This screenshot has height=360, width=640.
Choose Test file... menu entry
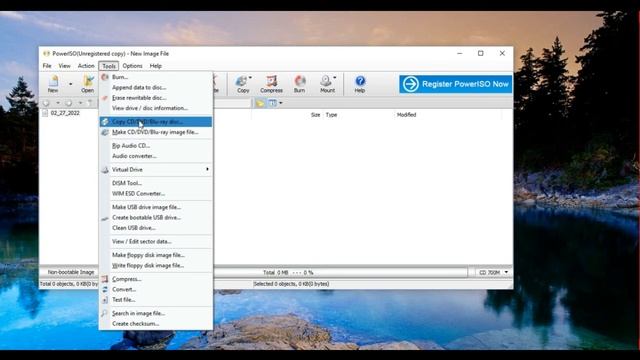(x=156, y=300)
